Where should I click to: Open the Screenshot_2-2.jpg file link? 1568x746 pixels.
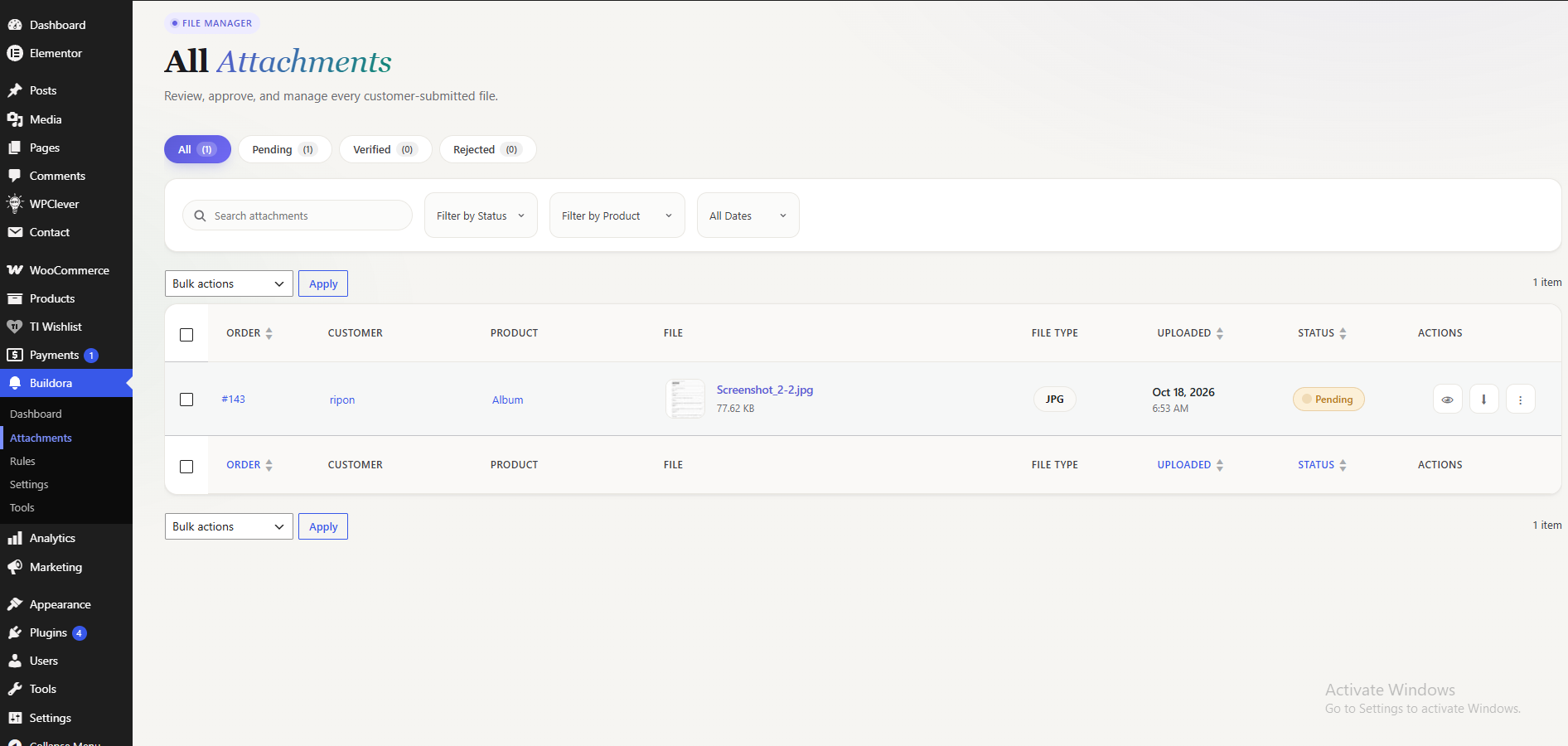coord(765,390)
